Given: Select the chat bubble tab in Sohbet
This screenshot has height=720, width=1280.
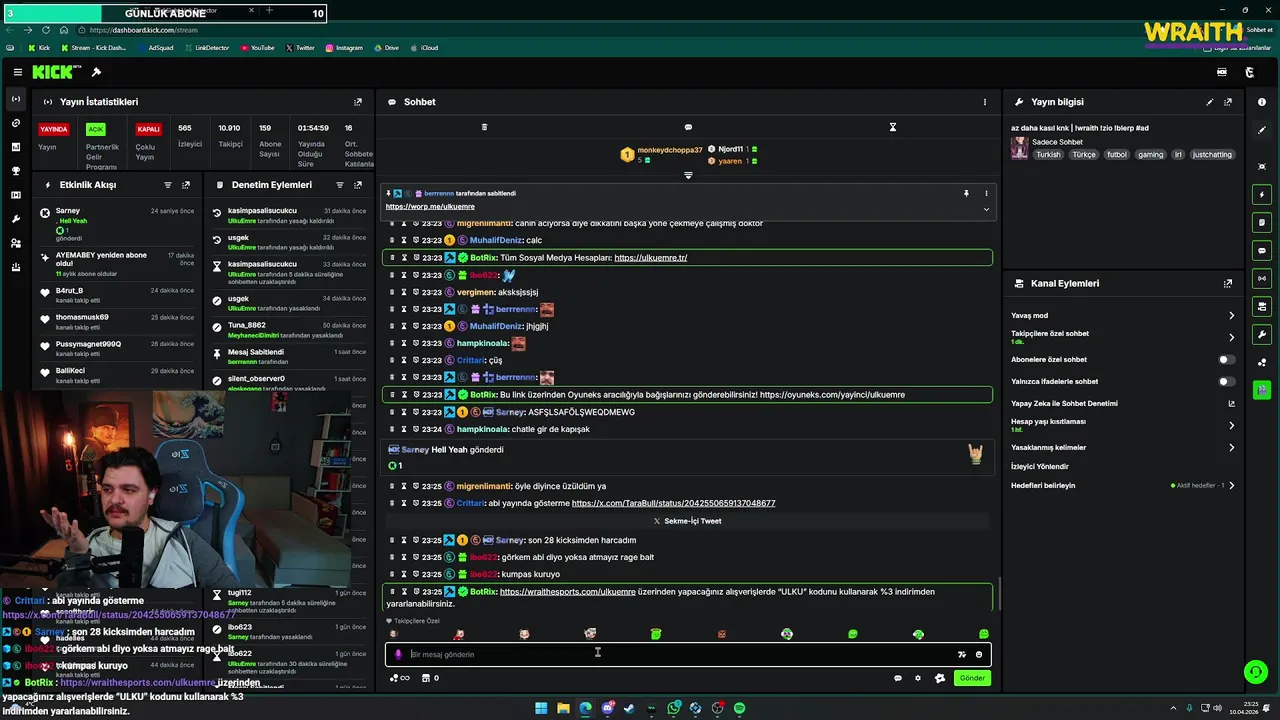Looking at the screenshot, I should pyautogui.click(x=688, y=127).
